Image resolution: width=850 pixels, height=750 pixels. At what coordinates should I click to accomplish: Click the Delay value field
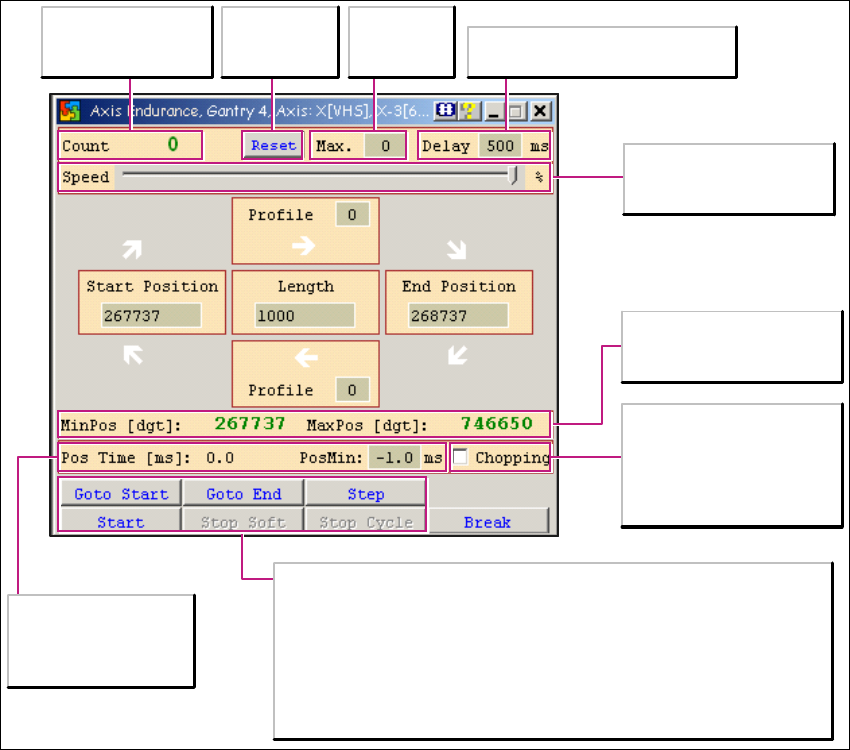(499, 146)
